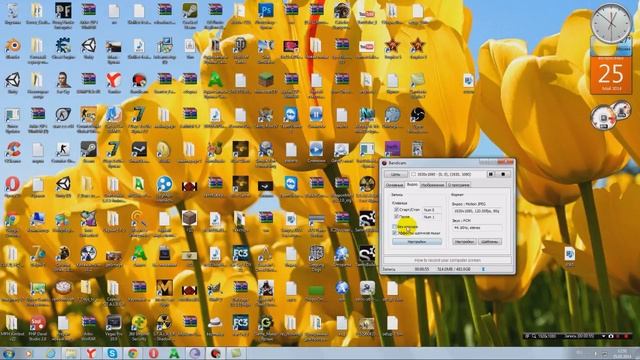
Task: Open Skype from the taskbar
Action: tap(112, 353)
